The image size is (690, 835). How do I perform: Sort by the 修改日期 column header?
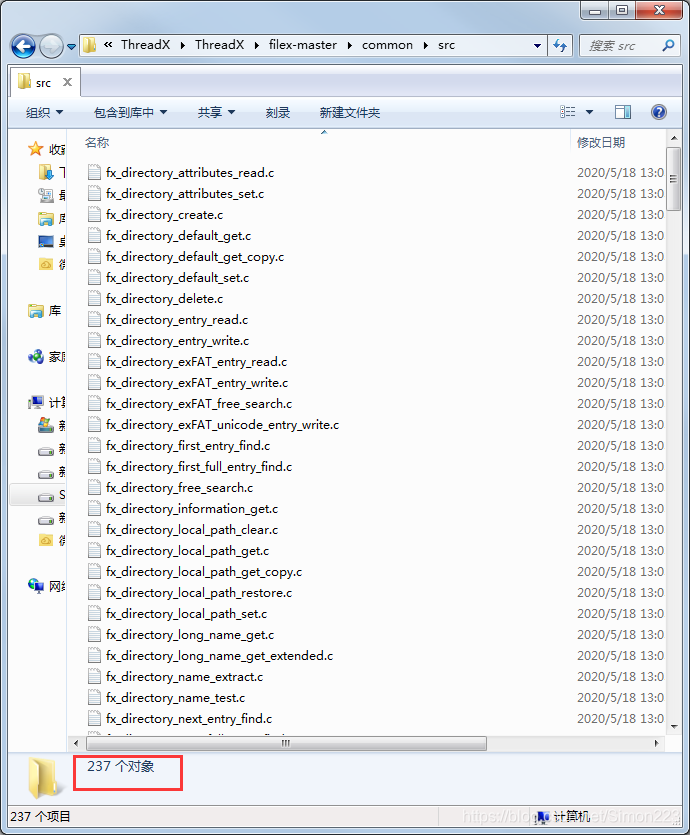pos(601,143)
